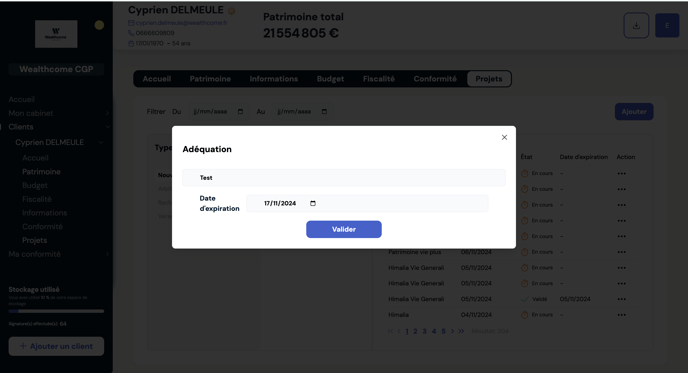Click the Wealthcome CGP label in the sidebar
Image resolution: width=688 pixels, height=373 pixels.
point(56,69)
